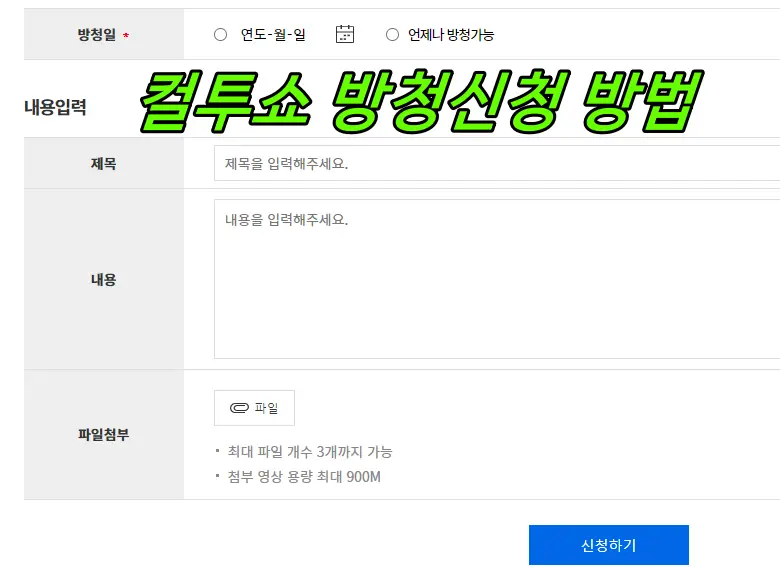Click the 최대 파일 개수 3개까지 가능 note
The height and width of the screenshot is (567, 780).
310,452
